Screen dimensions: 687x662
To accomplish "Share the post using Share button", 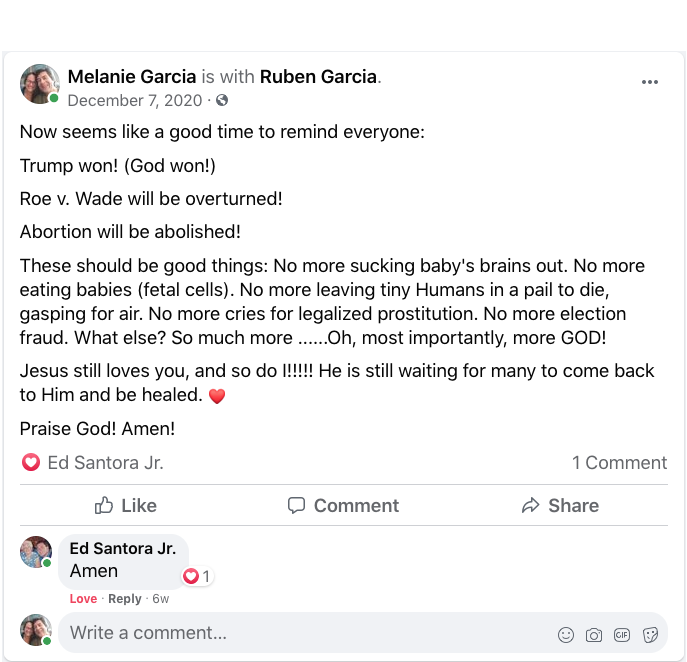I will (x=560, y=506).
